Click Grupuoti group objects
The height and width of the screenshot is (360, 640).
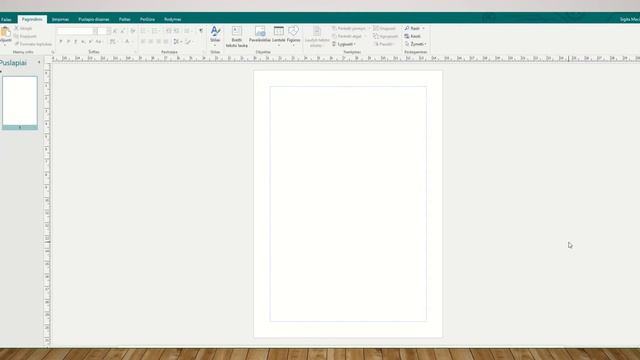384,29
